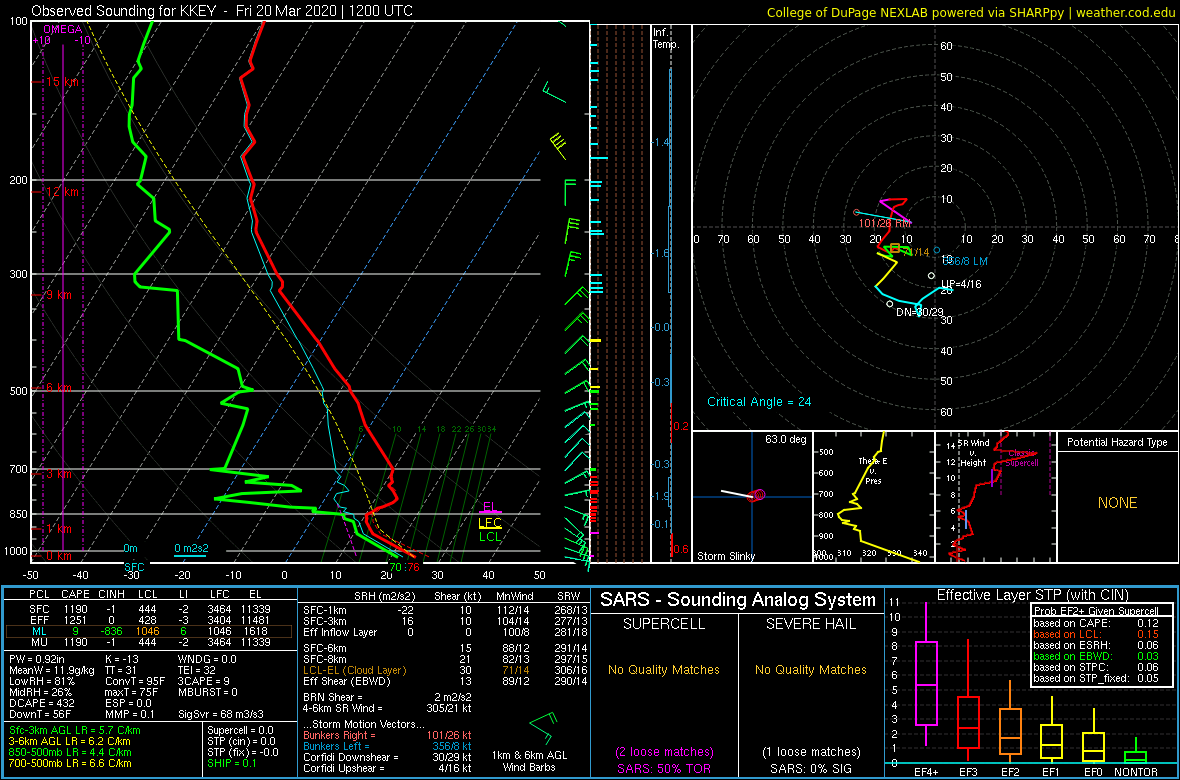Click the 'Sfc-3km AGL LR = 5.7 C/km' text
Screen dimensions: 1180x780
click(74, 730)
